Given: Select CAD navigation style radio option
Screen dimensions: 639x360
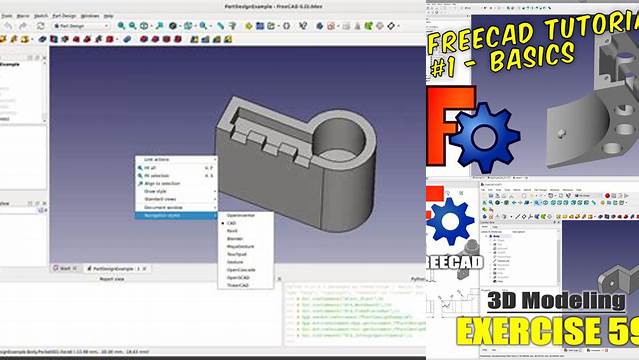Looking at the screenshot, I should point(231,223).
